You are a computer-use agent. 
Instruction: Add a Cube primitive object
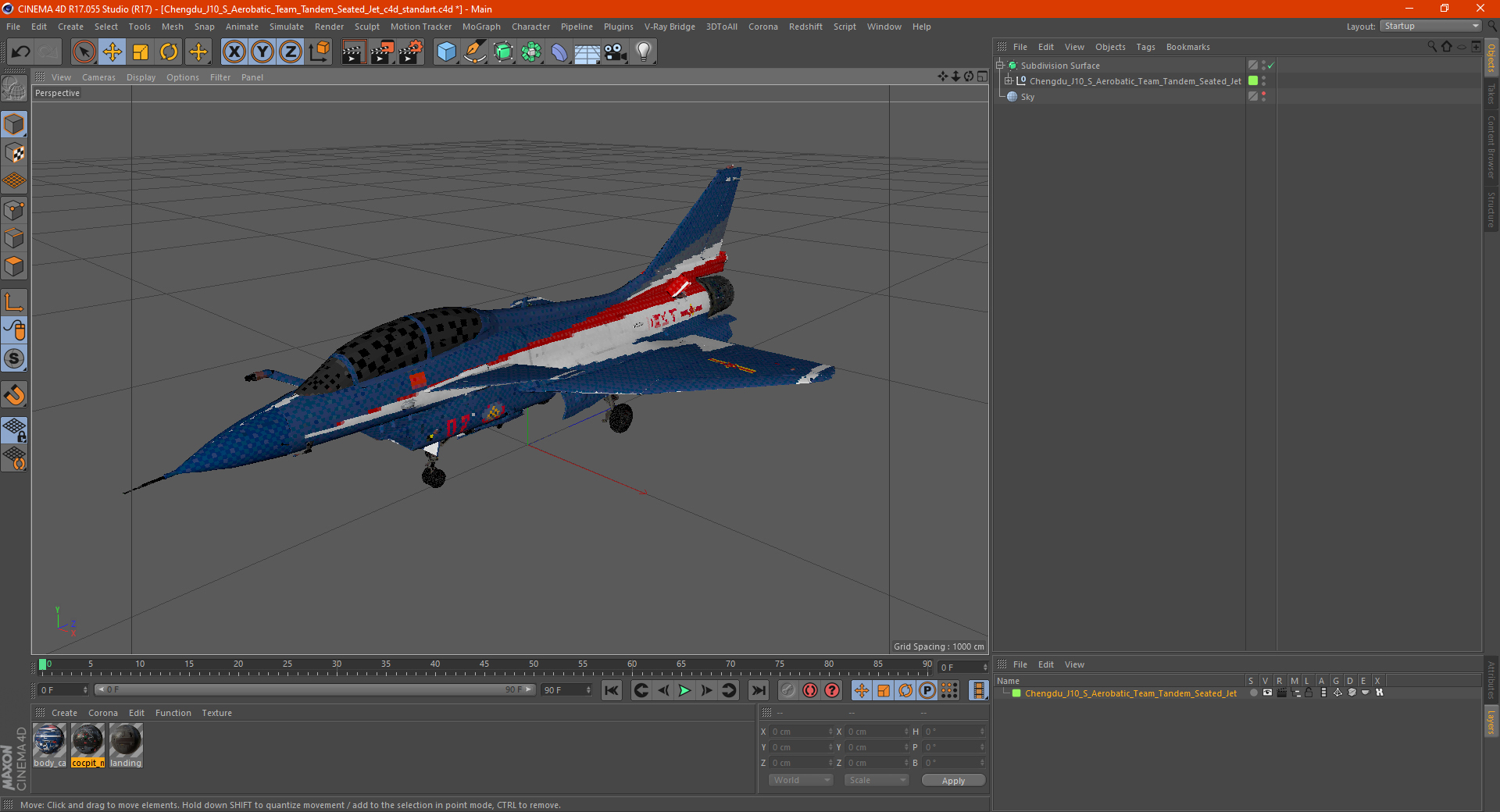point(446,52)
